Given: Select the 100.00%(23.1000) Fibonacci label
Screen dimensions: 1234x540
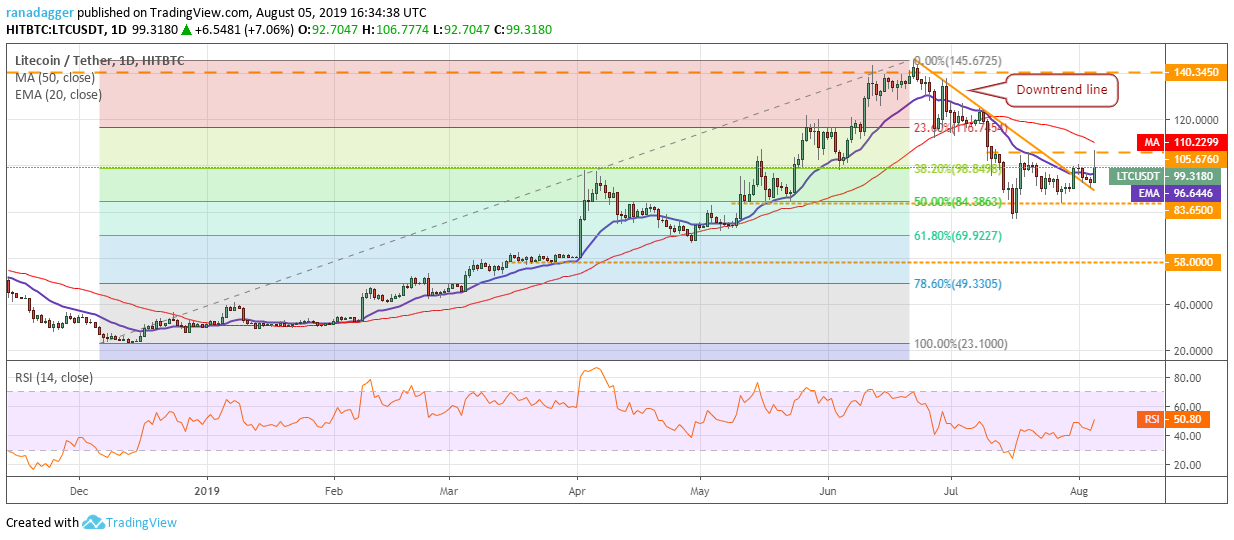Looking at the screenshot, I should tap(961, 344).
